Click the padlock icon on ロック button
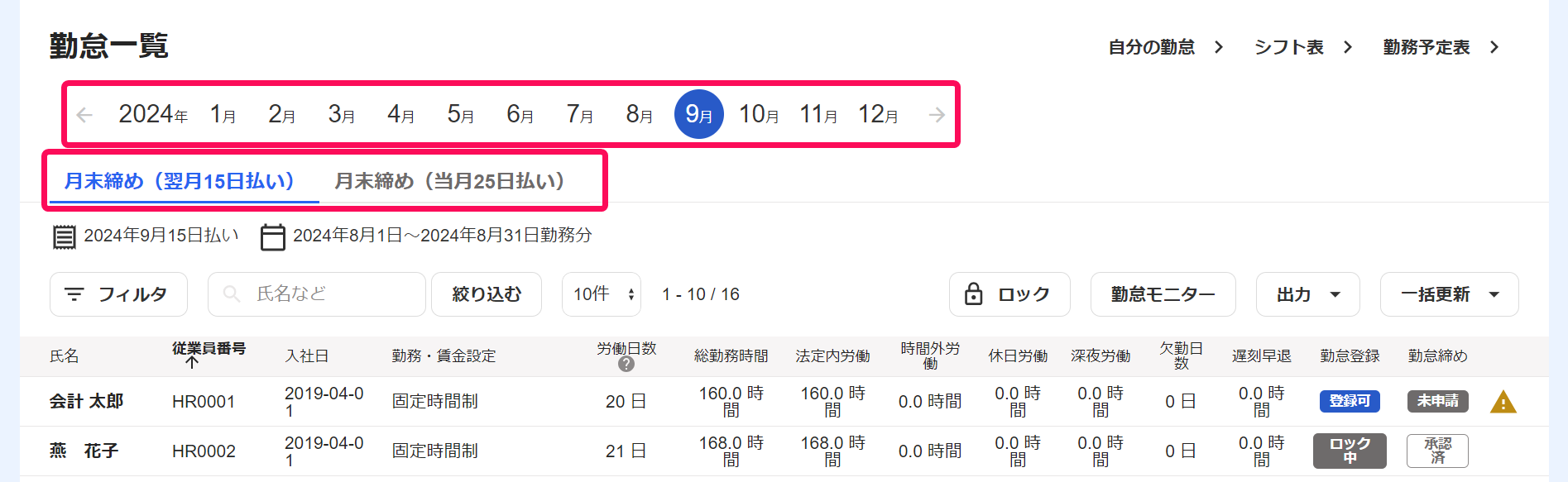 pyautogui.click(x=974, y=294)
